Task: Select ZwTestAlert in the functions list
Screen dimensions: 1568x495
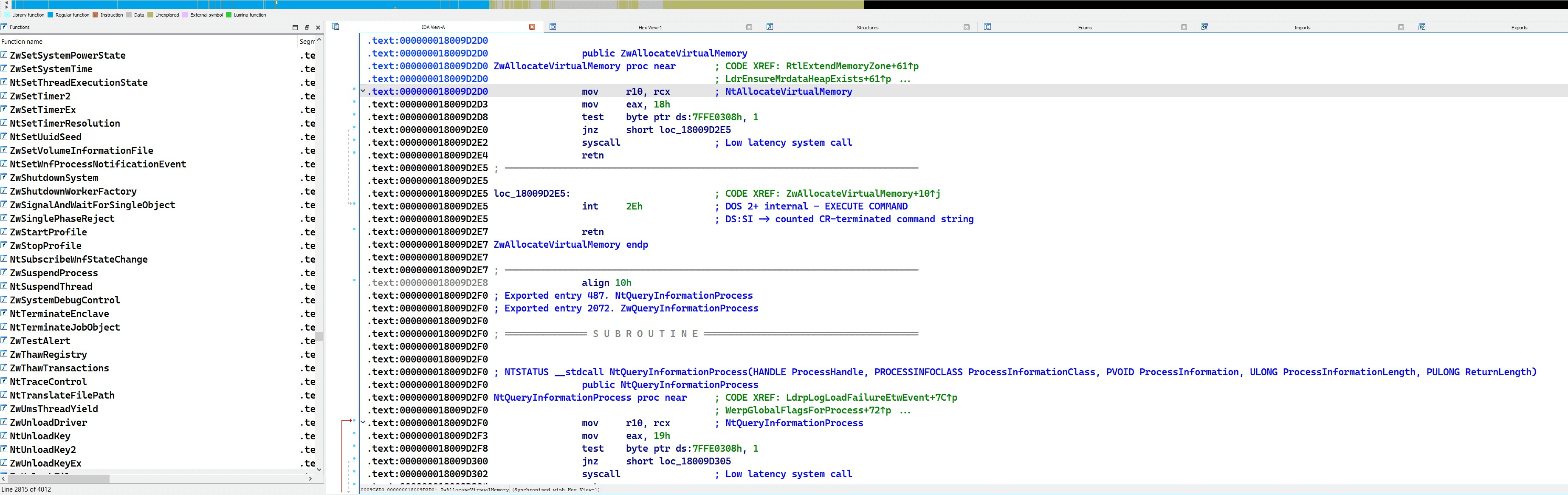Action: (x=40, y=341)
